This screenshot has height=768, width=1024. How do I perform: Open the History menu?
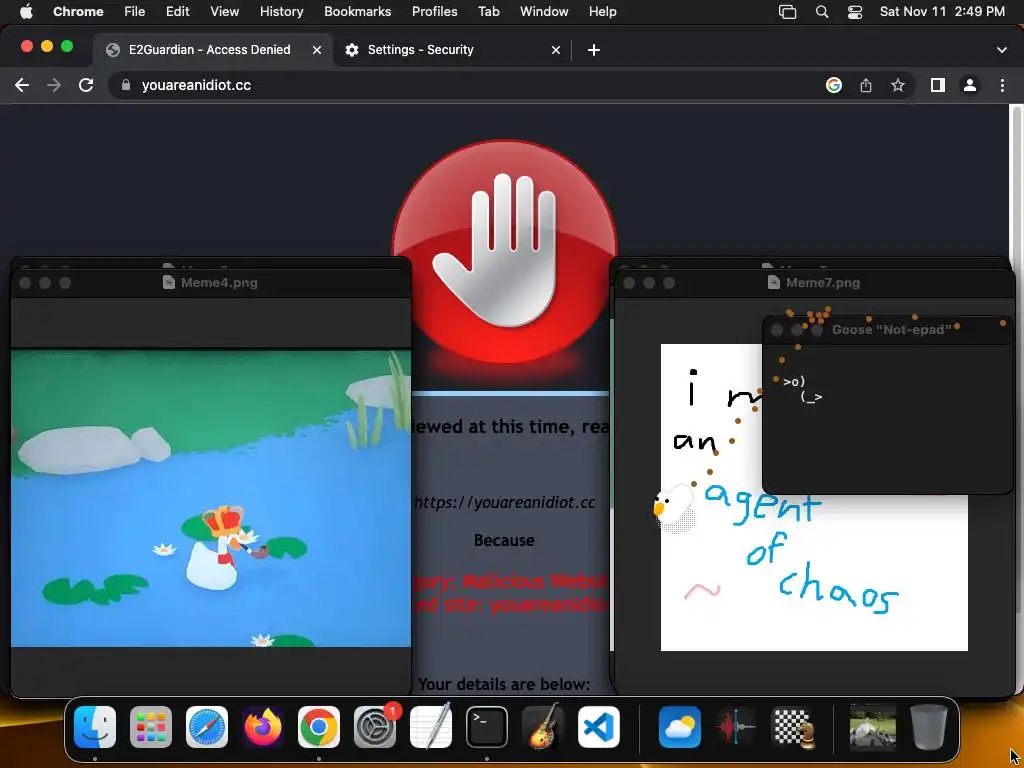(281, 12)
